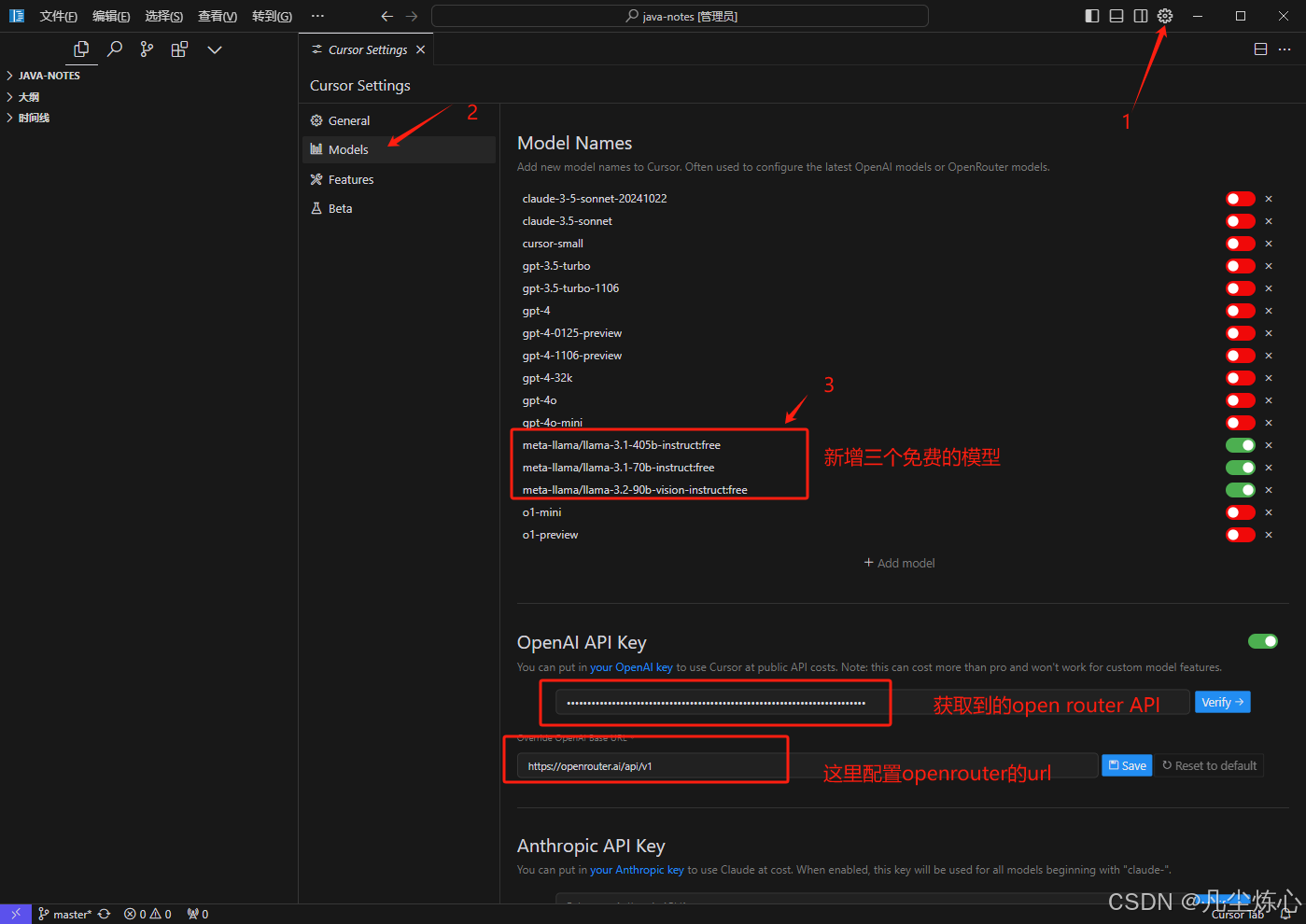Open the 选择(S) menu
This screenshot has width=1306, height=924.
[163, 16]
